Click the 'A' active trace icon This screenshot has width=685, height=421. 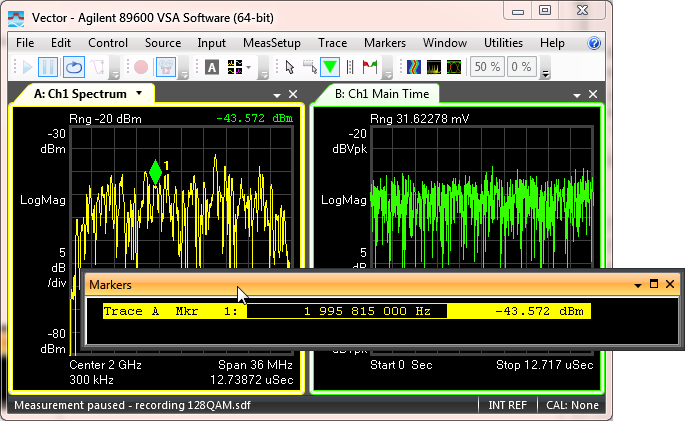[x=212, y=67]
